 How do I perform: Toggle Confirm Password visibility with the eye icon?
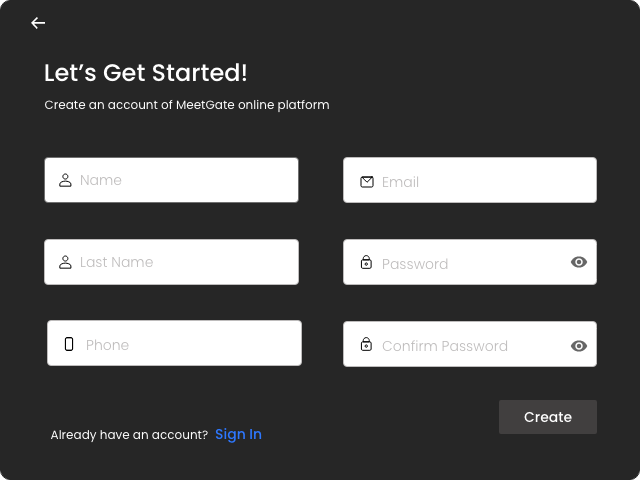click(579, 346)
